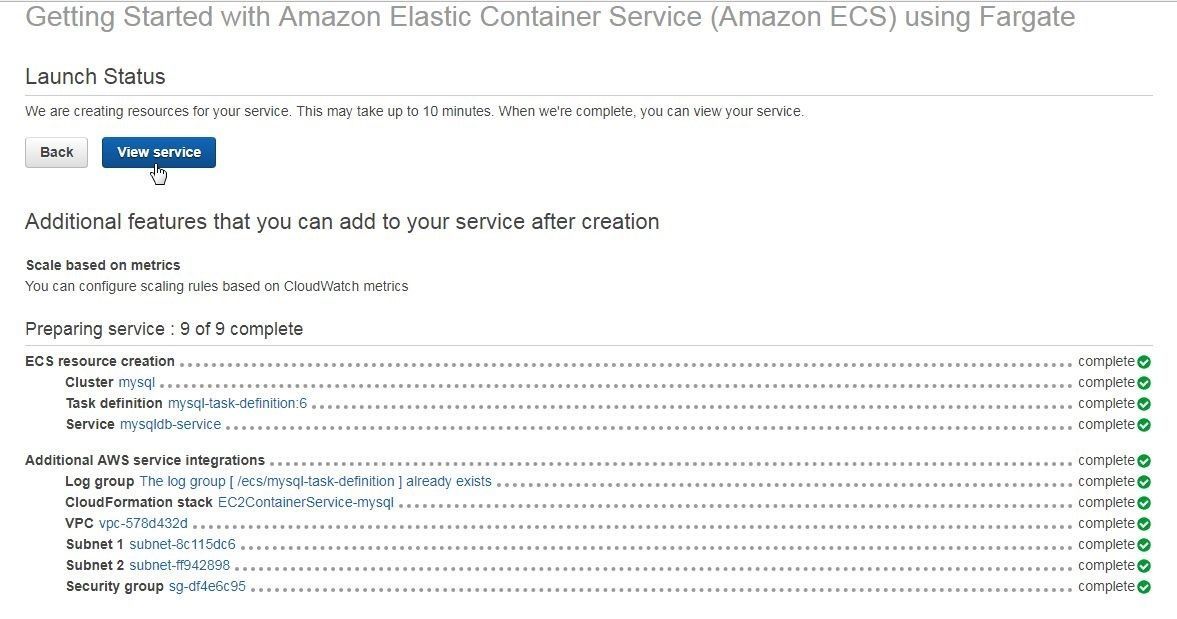
Task: Click green check for Additional AWS service integrations
Action: tap(1144, 461)
